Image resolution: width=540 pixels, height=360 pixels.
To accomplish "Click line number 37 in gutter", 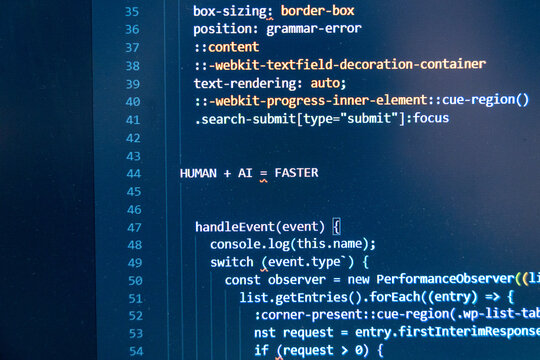I will pyautogui.click(x=132, y=48).
